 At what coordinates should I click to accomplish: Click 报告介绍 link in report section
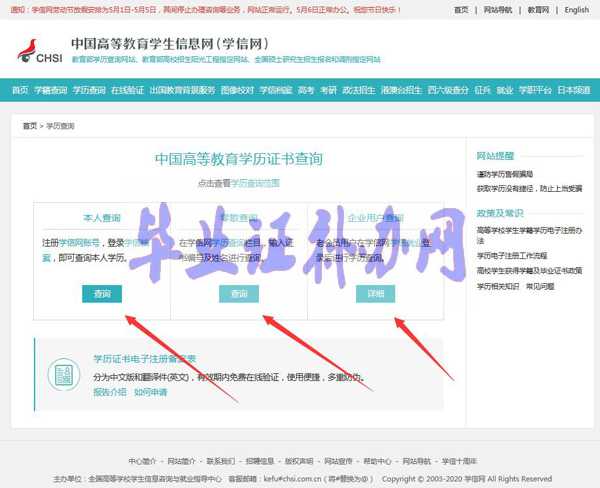pyautogui.click(x=110, y=393)
